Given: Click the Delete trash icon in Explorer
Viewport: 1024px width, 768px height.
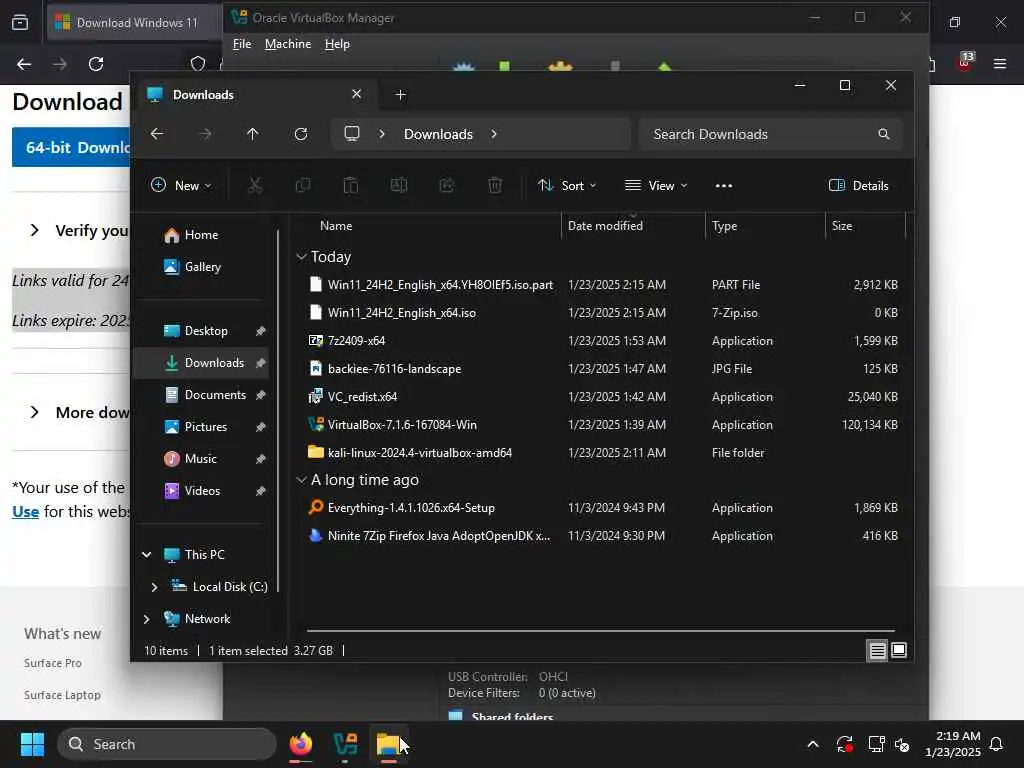Looking at the screenshot, I should (x=495, y=185).
